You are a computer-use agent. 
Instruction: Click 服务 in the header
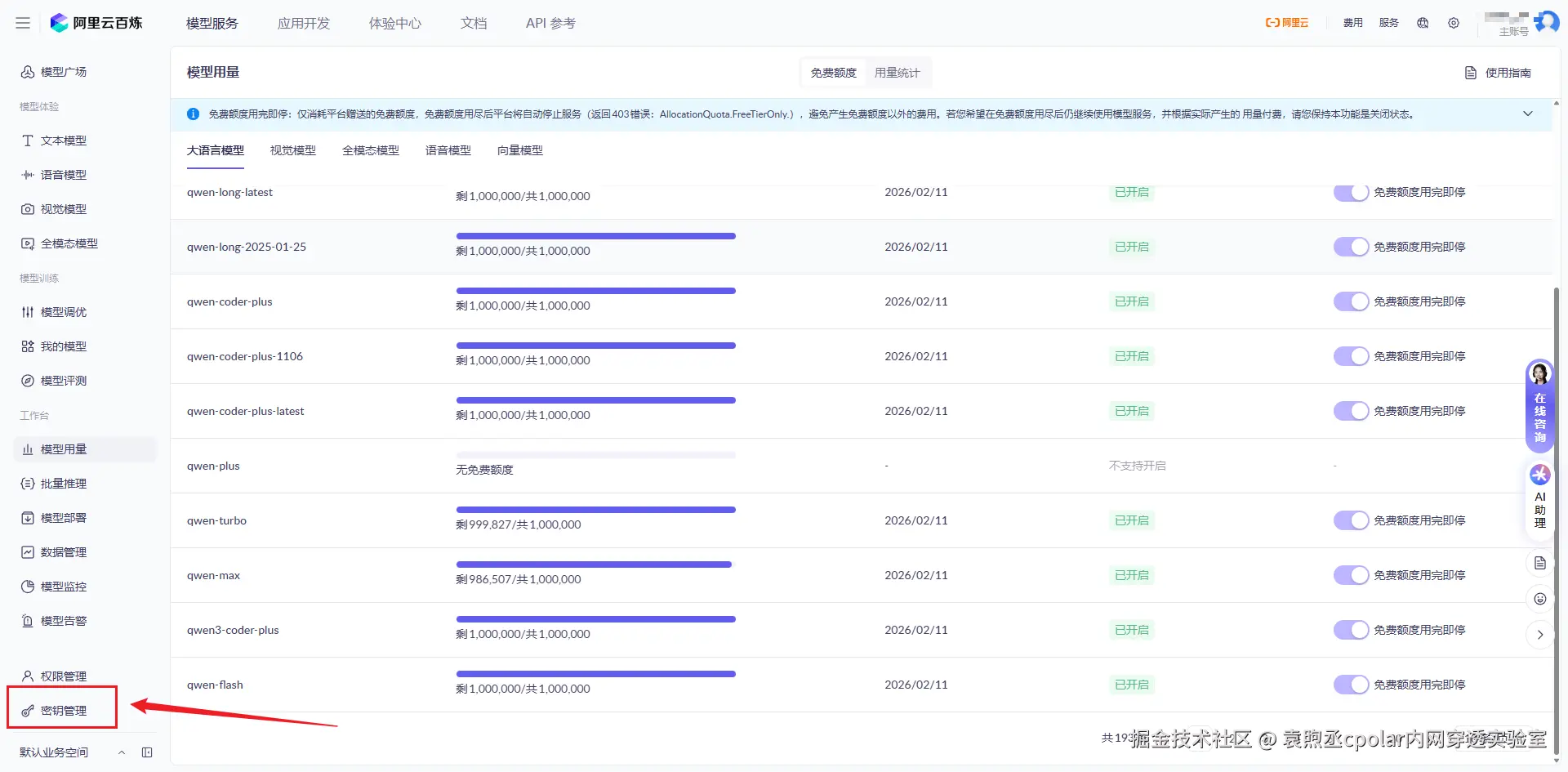click(x=1389, y=23)
